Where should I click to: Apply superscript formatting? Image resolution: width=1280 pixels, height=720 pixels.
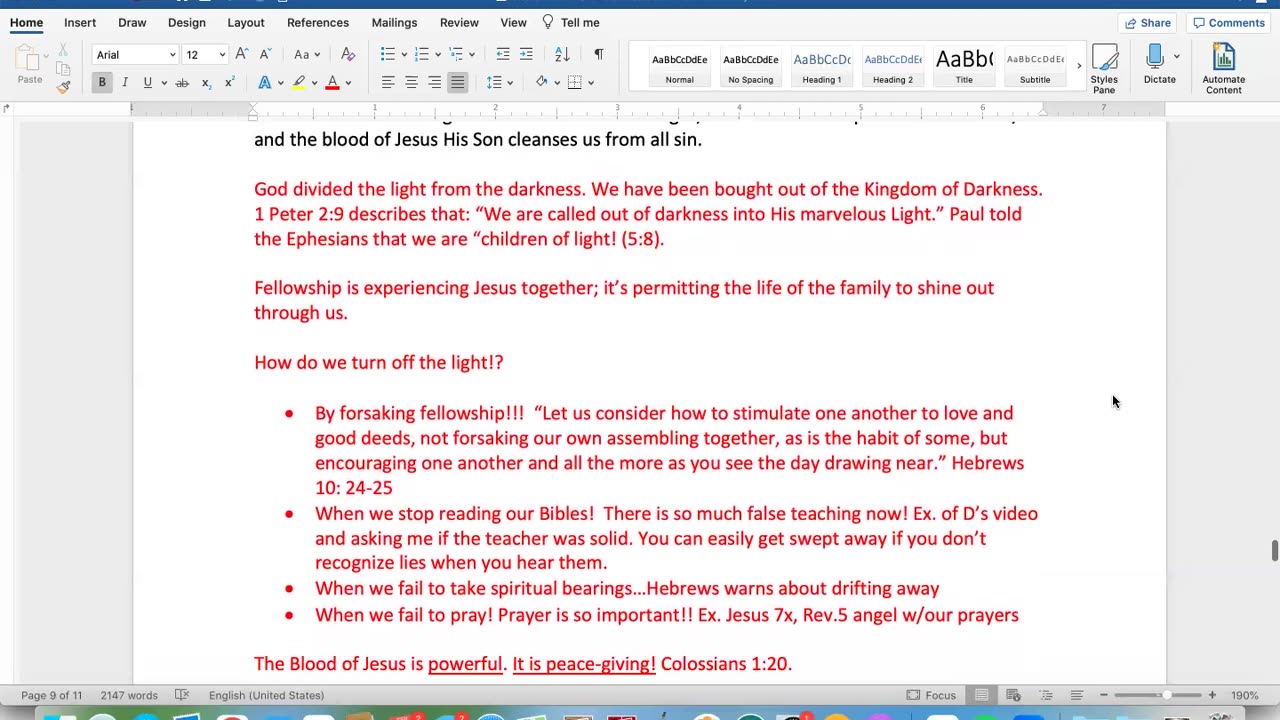click(229, 82)
